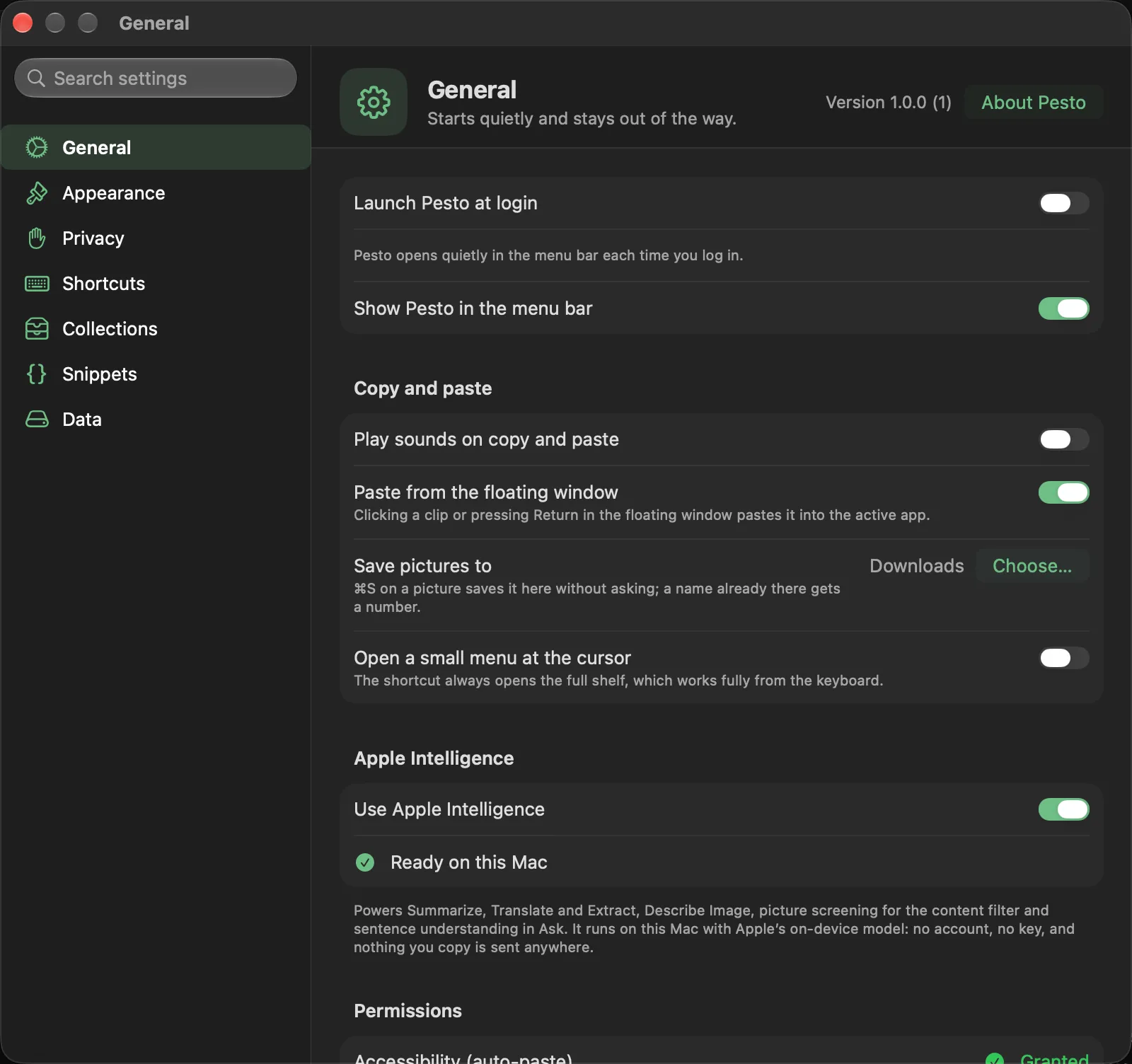Image resolution: width=1132 pixels, height=1064 pixels.
Task: Open the Appearance settings section
Action: coord(156,193)
